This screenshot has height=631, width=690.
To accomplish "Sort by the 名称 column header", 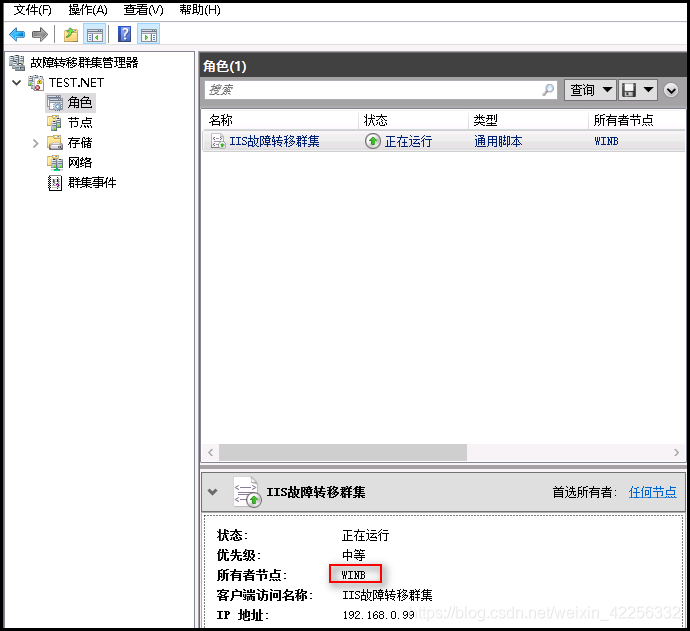I will (281, 120).
